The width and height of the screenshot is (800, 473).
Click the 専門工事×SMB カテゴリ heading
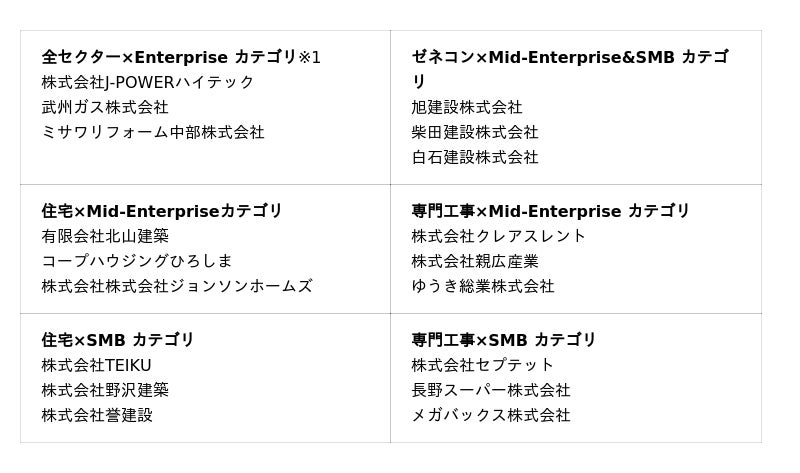[x=503, y=340]
